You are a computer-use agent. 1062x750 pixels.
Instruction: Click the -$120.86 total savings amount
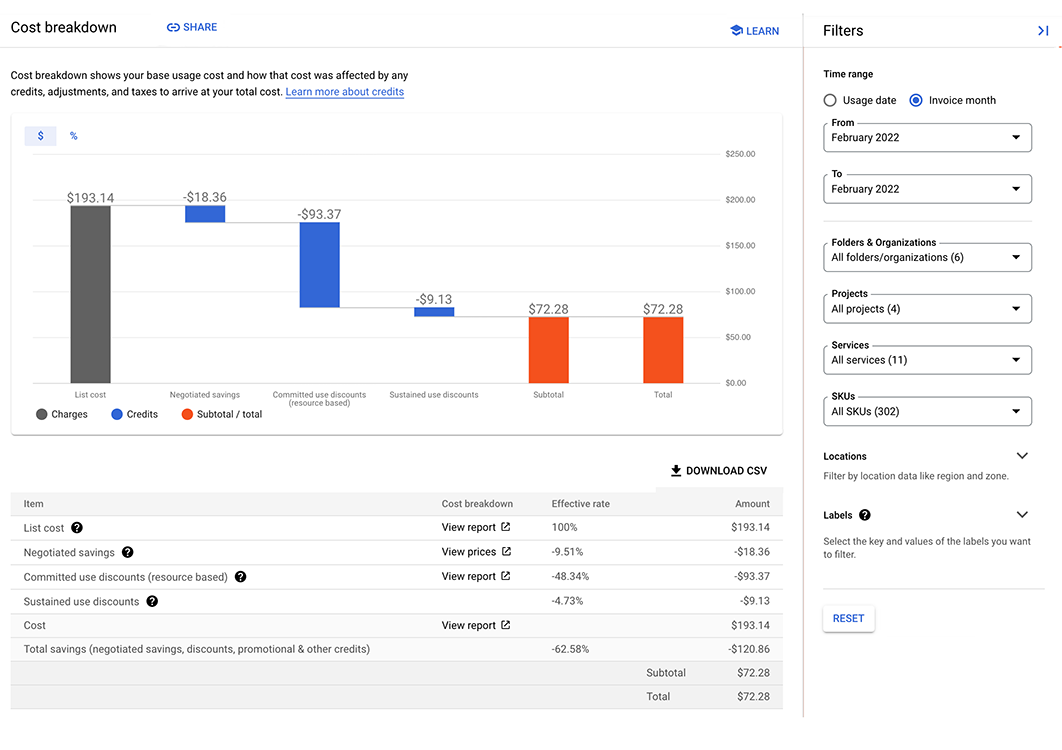tap(749, 649)
